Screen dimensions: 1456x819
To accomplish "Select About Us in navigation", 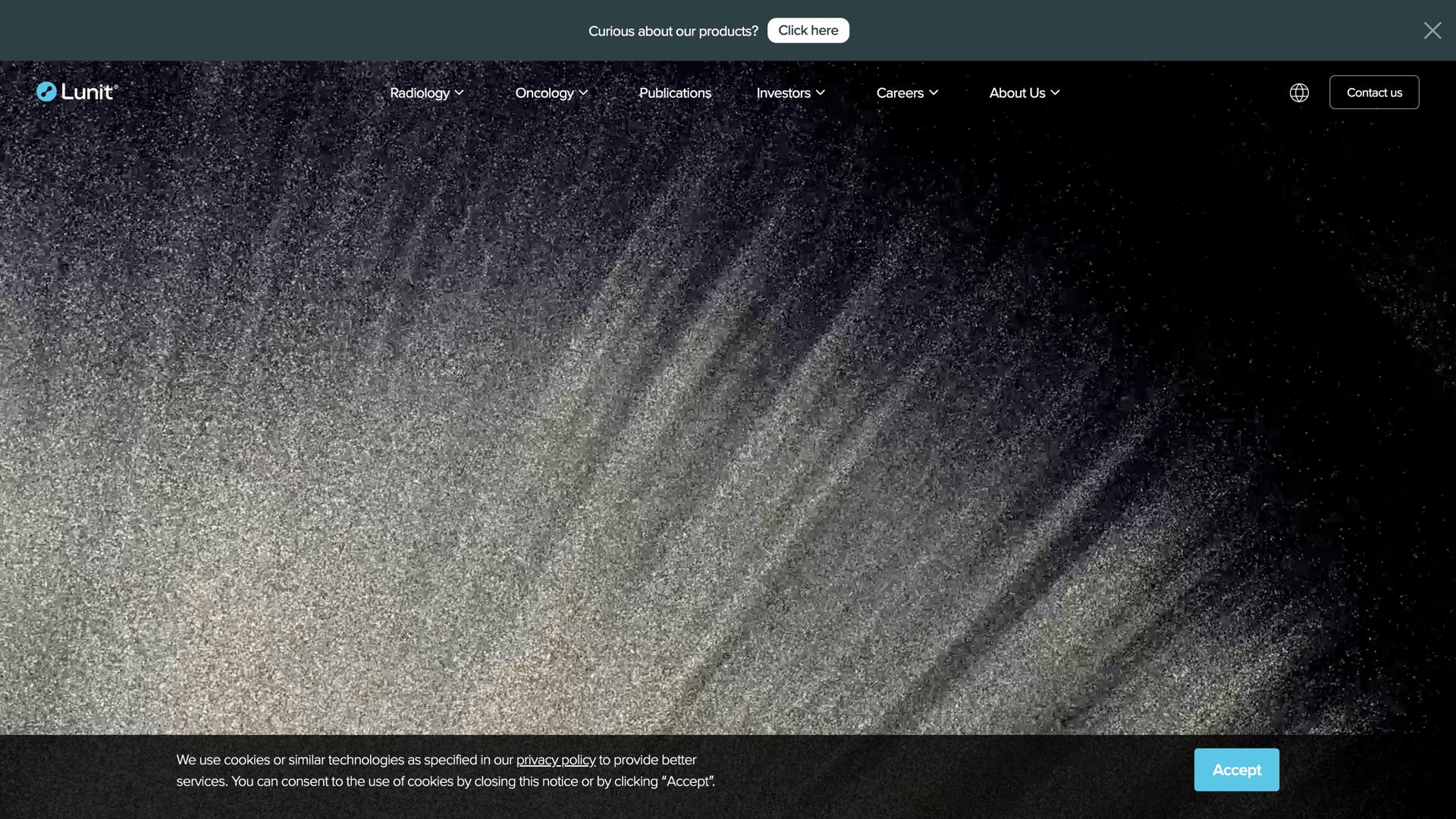I will (1016, 93).
